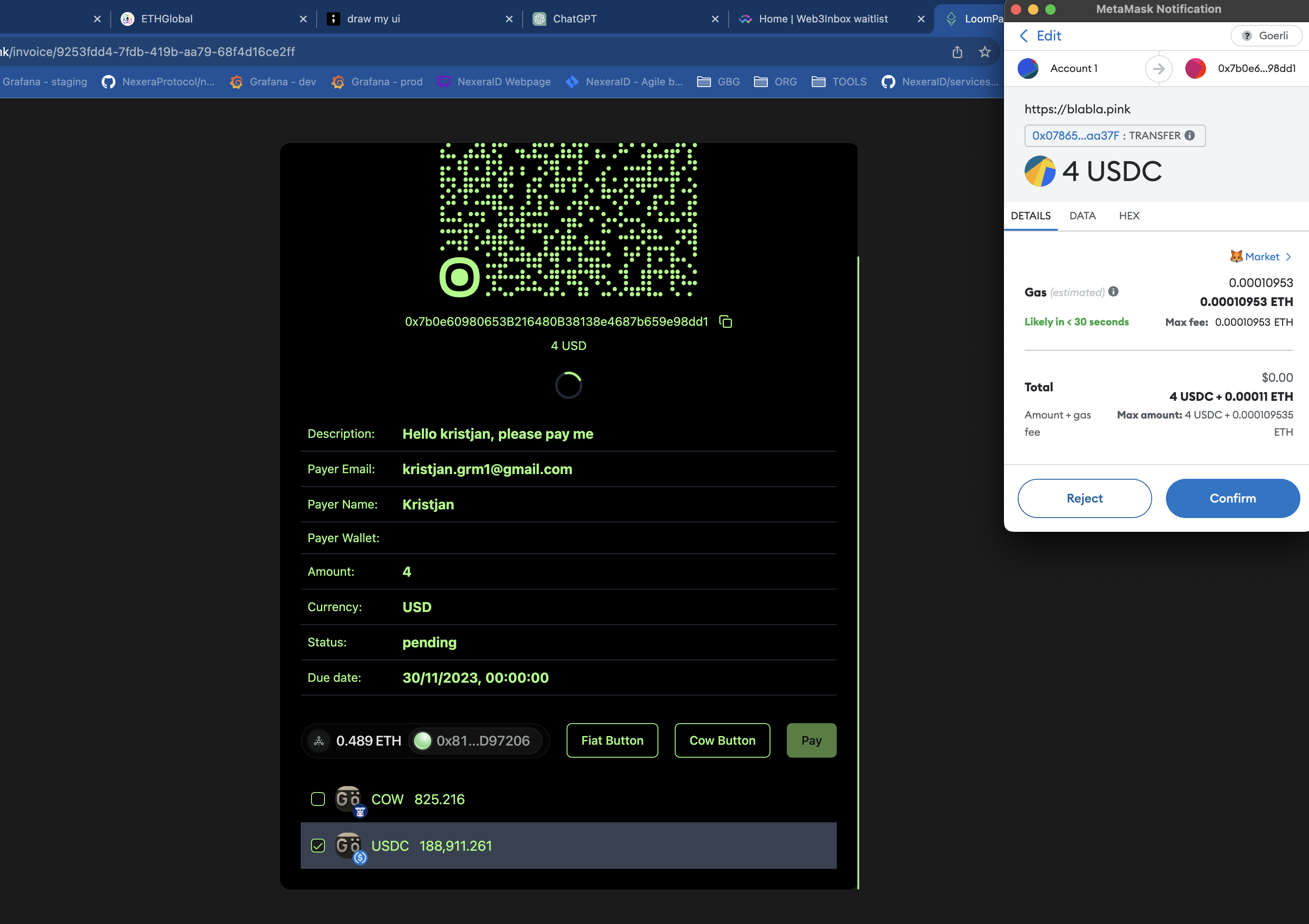
Task: Switch to the HEX tab in MetaMask
Action: (1129, 215)
